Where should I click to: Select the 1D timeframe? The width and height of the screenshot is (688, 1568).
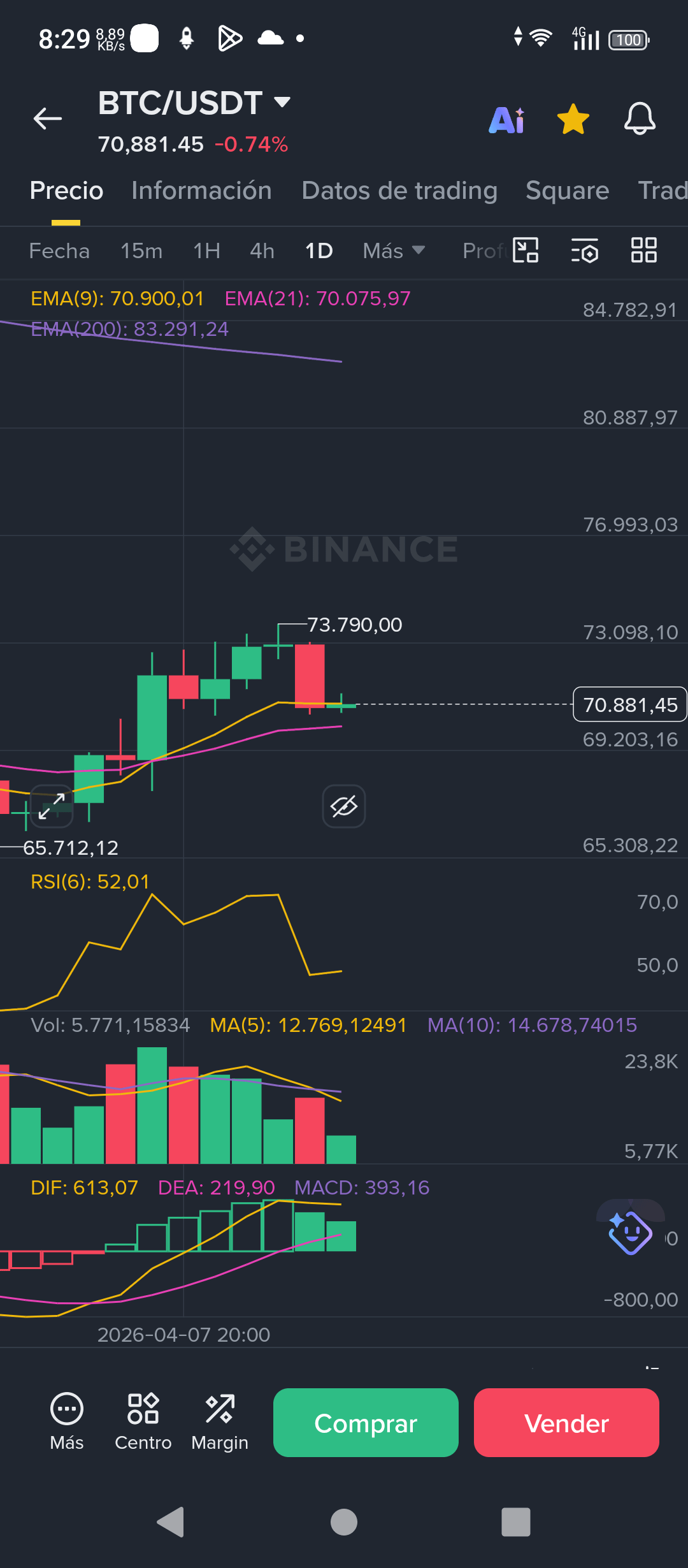[319, 251]
